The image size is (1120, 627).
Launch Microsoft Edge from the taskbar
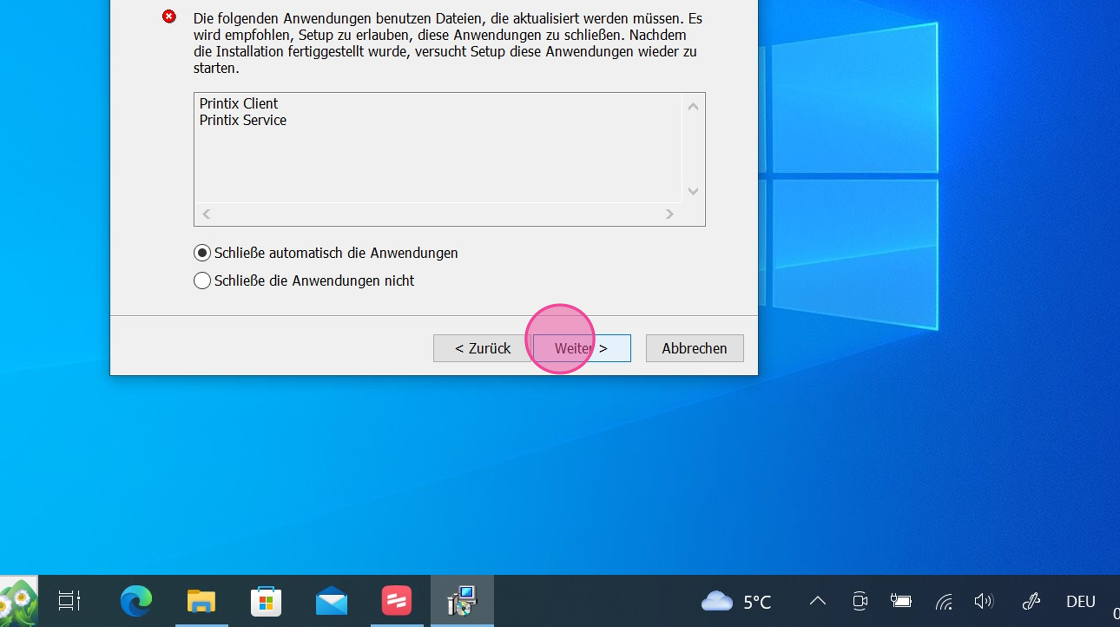[136, 601]
